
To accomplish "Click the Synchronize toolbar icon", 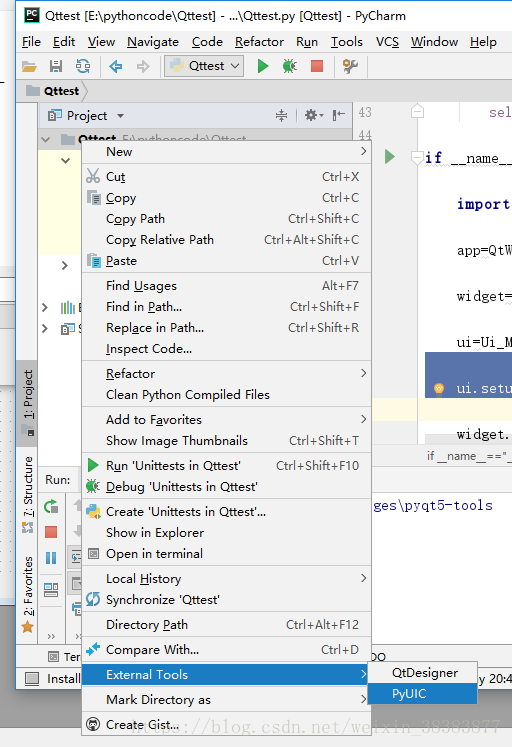I will 83,66.
